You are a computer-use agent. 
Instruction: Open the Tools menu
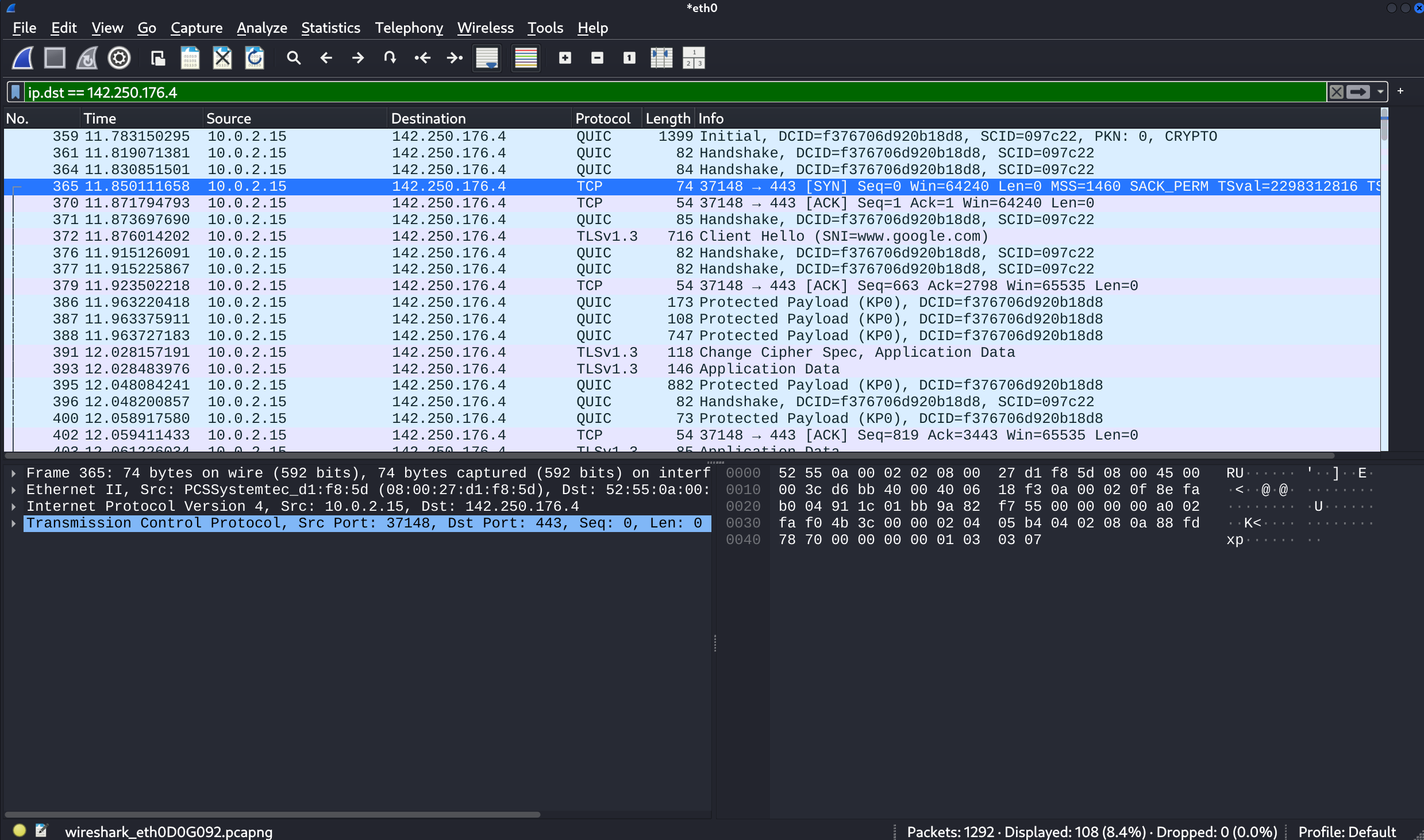tap(545, 28)
